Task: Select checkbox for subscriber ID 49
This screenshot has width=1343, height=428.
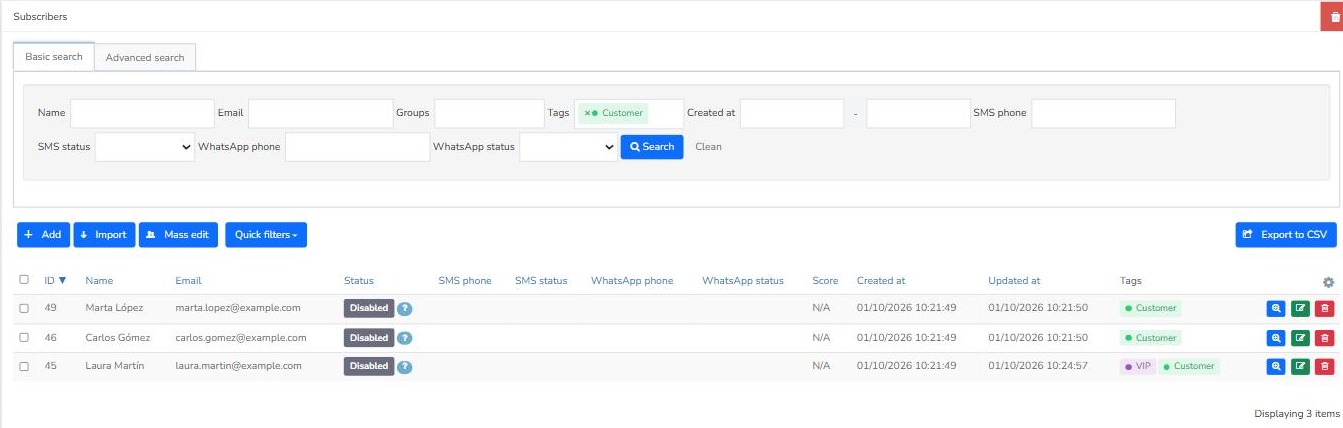Action: tap(24, 308)
